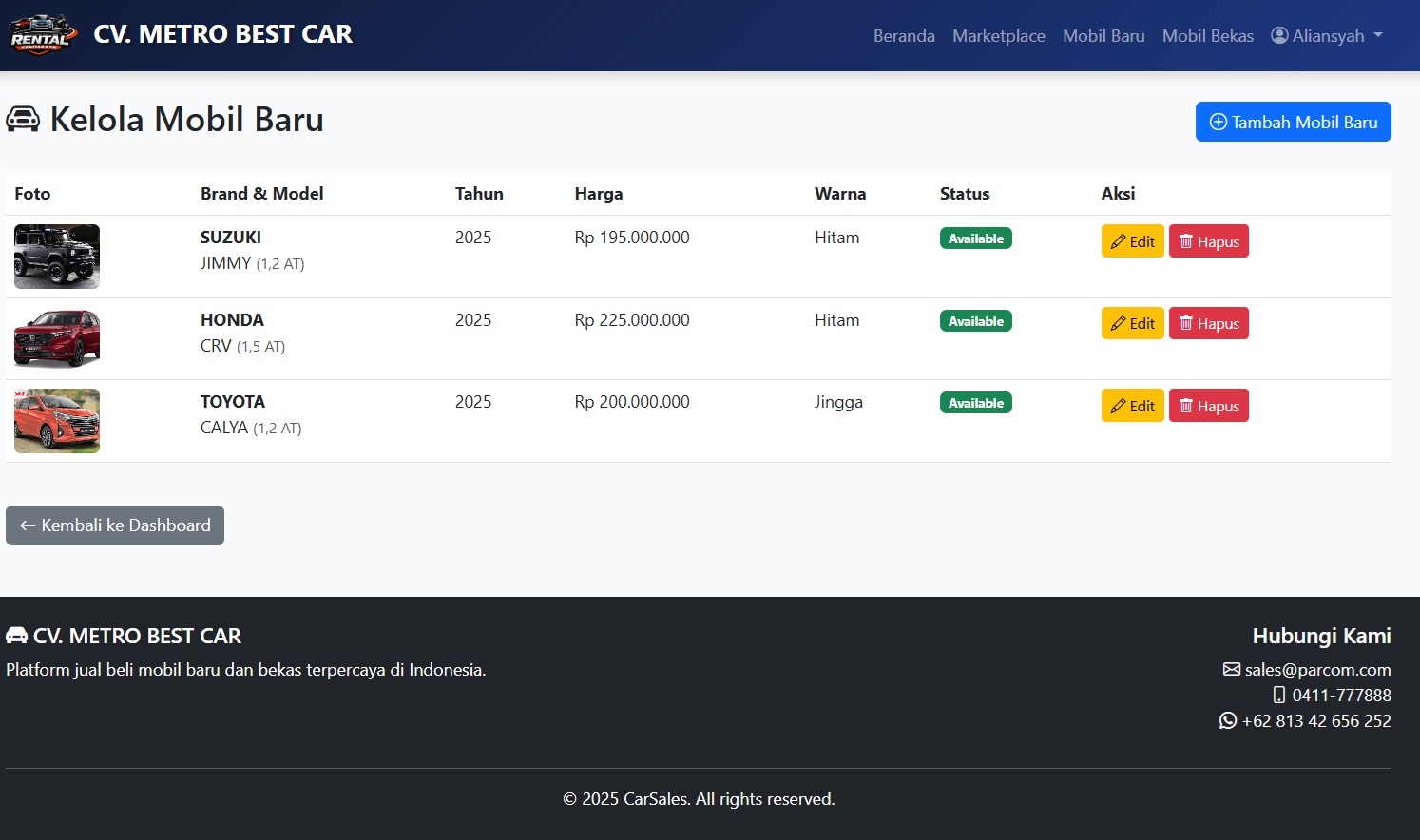
Task: Delete the Honda CRV entry with Hapus
Action: (x=1209, y=323)
